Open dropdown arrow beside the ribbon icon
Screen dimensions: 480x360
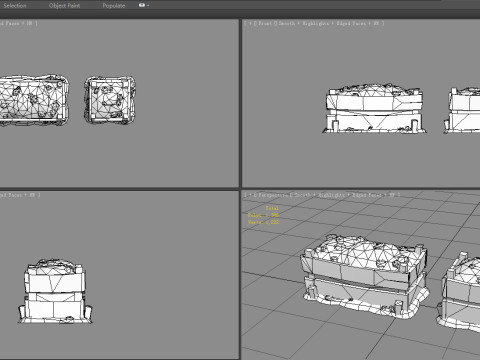[148, 5]
